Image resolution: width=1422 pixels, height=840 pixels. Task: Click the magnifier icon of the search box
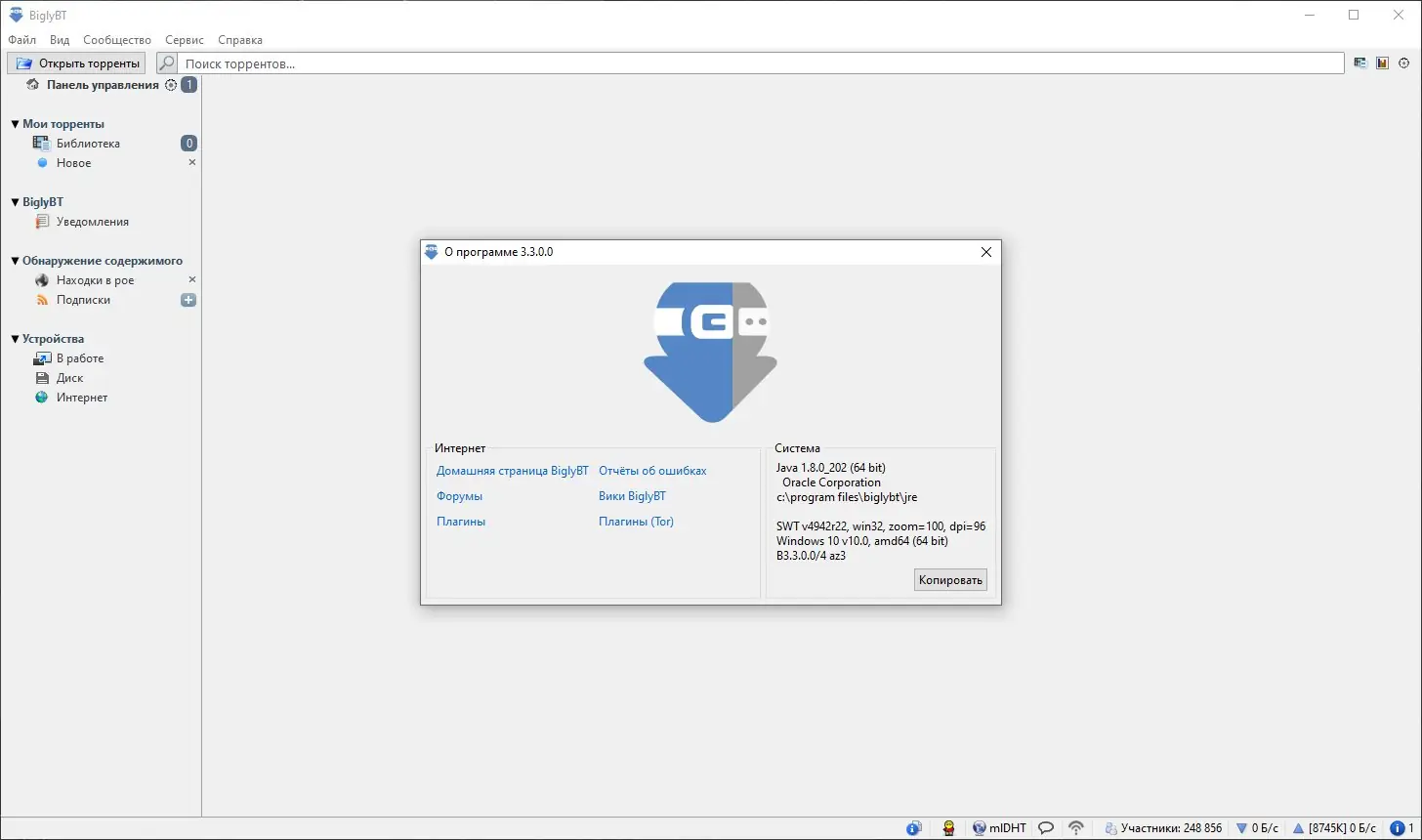pos(167,63)
